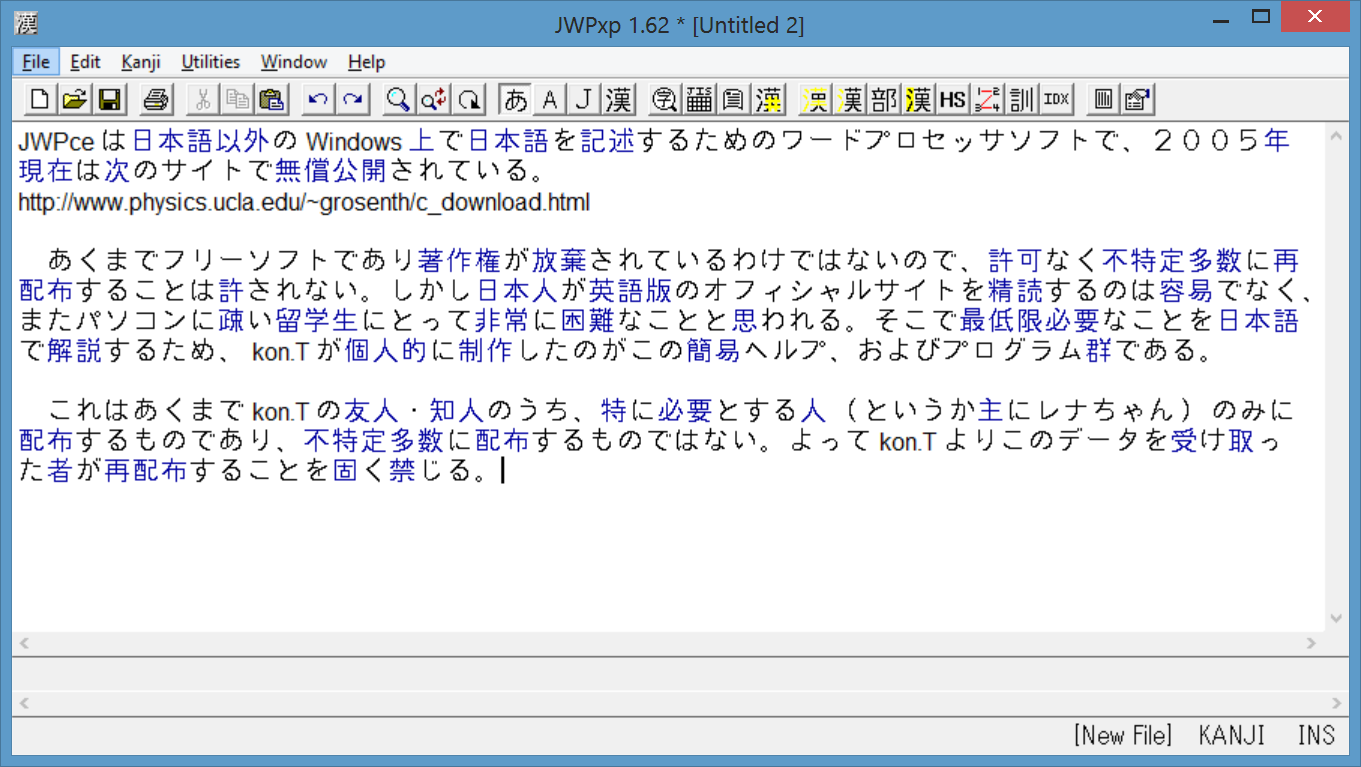Screen dimensions: 1361x767
Task: Click "友人" in the third paragraph
Action: pyautogui.click(x=371, y=410)
